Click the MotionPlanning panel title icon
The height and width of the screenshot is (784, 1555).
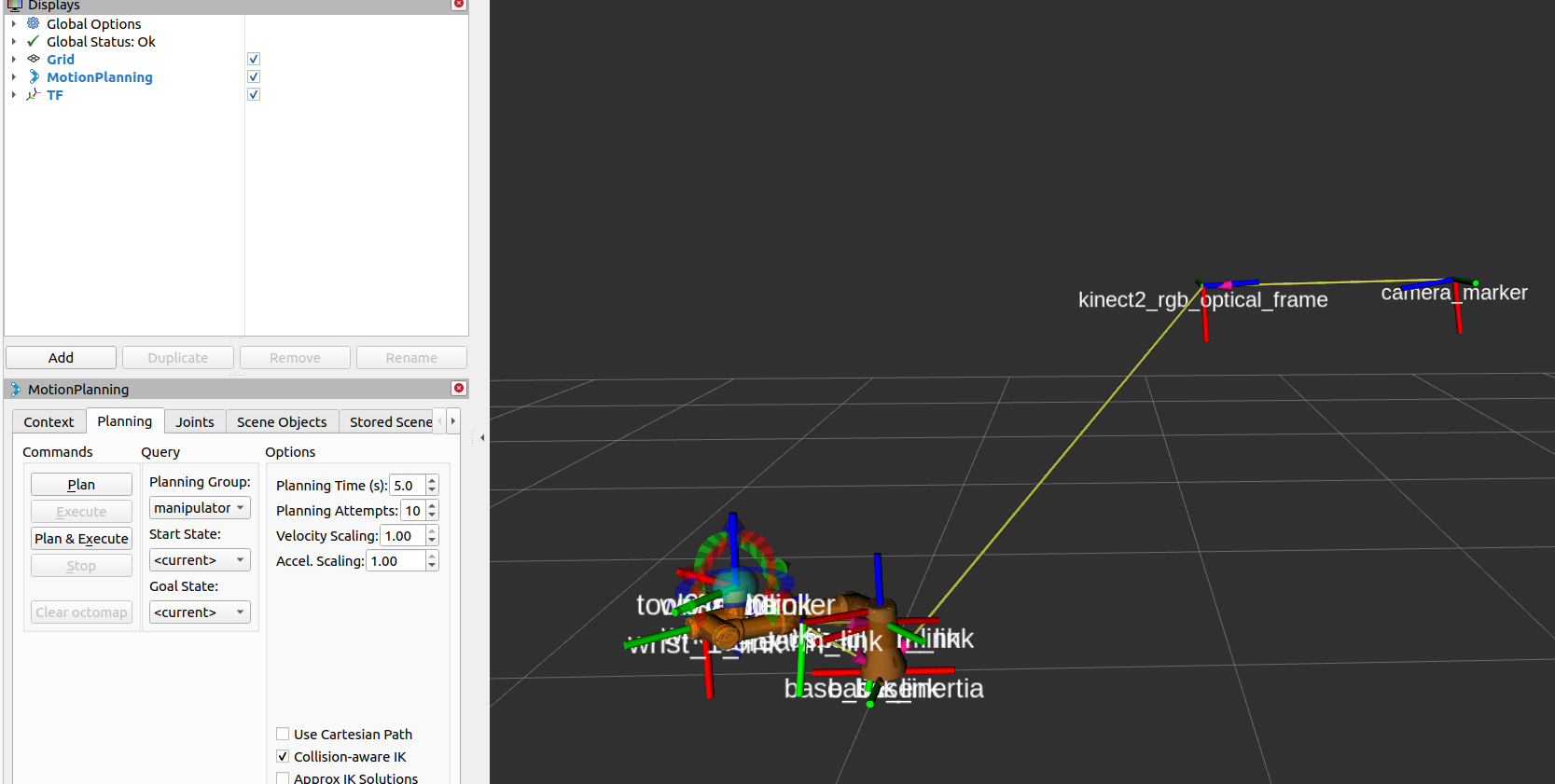pyautogui.click(x=15, y=389)
